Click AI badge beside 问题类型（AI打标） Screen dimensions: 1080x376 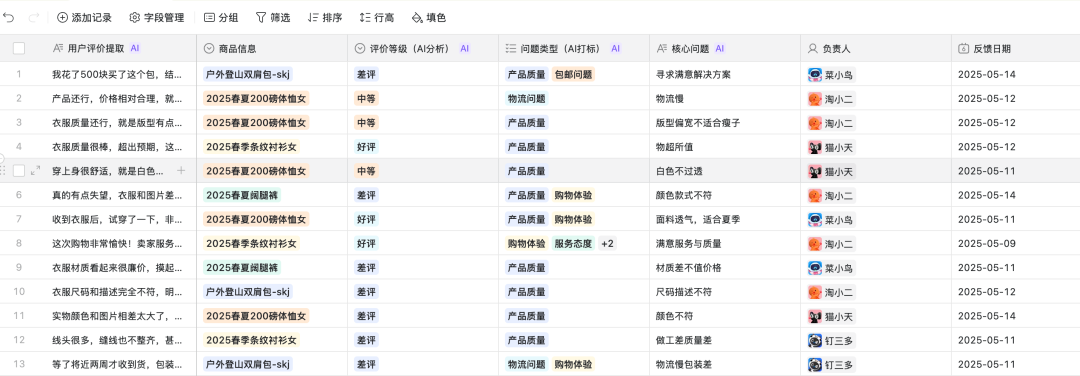[x=616, y=48]
